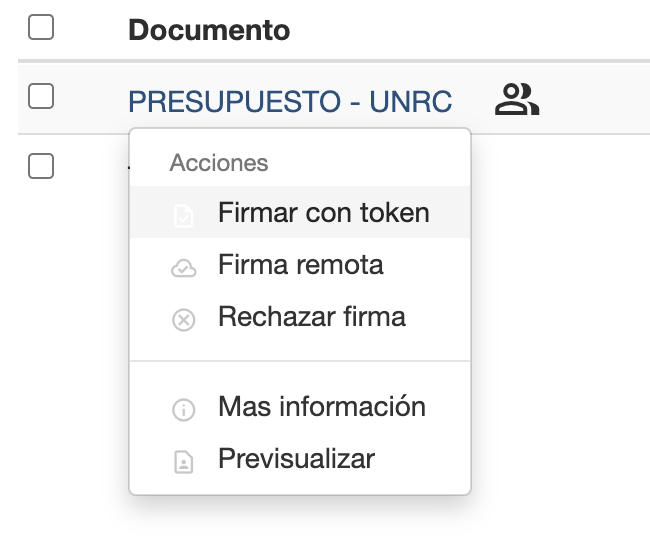Click the shared users icon beside PRESUPUESTO - UNRC
Screen dimensions: 650x537
coord(517,100)
